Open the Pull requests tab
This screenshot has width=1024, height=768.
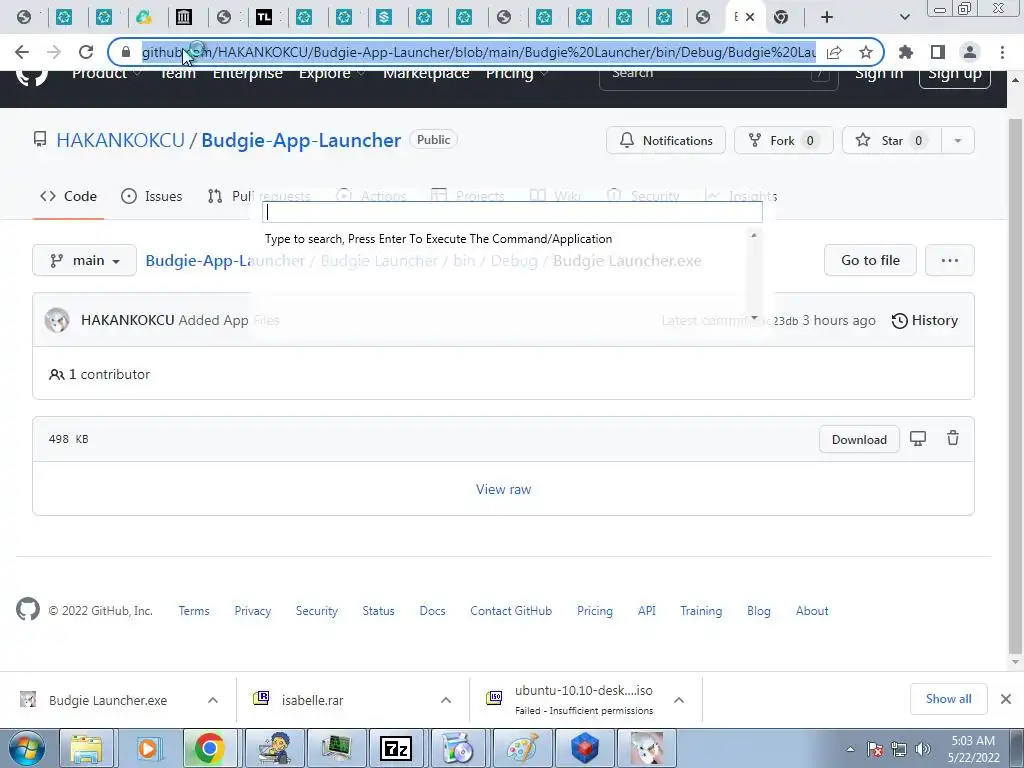point(259,196)
